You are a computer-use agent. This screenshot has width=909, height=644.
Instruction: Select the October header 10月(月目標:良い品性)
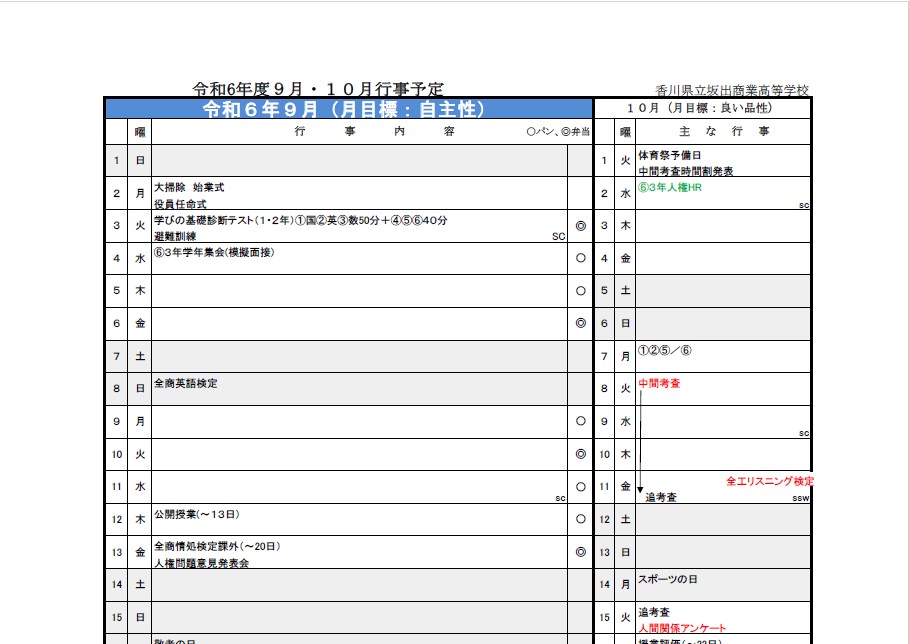click(x=699, y=108)
